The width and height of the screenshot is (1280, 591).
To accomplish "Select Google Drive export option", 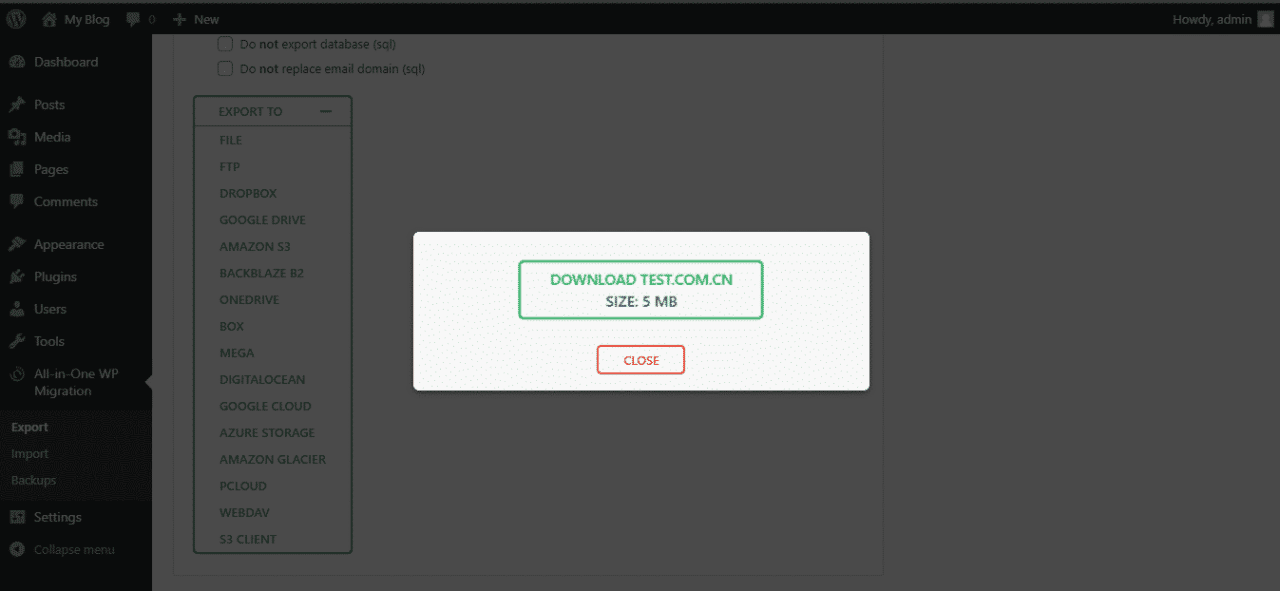I will pyautogui.click(x=262, y=220).
